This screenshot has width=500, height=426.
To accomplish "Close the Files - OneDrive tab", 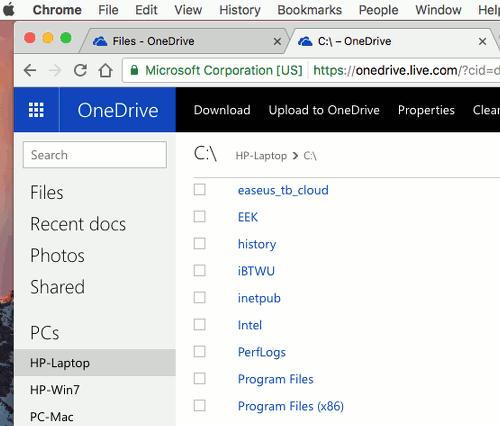I will coord(277,42).
